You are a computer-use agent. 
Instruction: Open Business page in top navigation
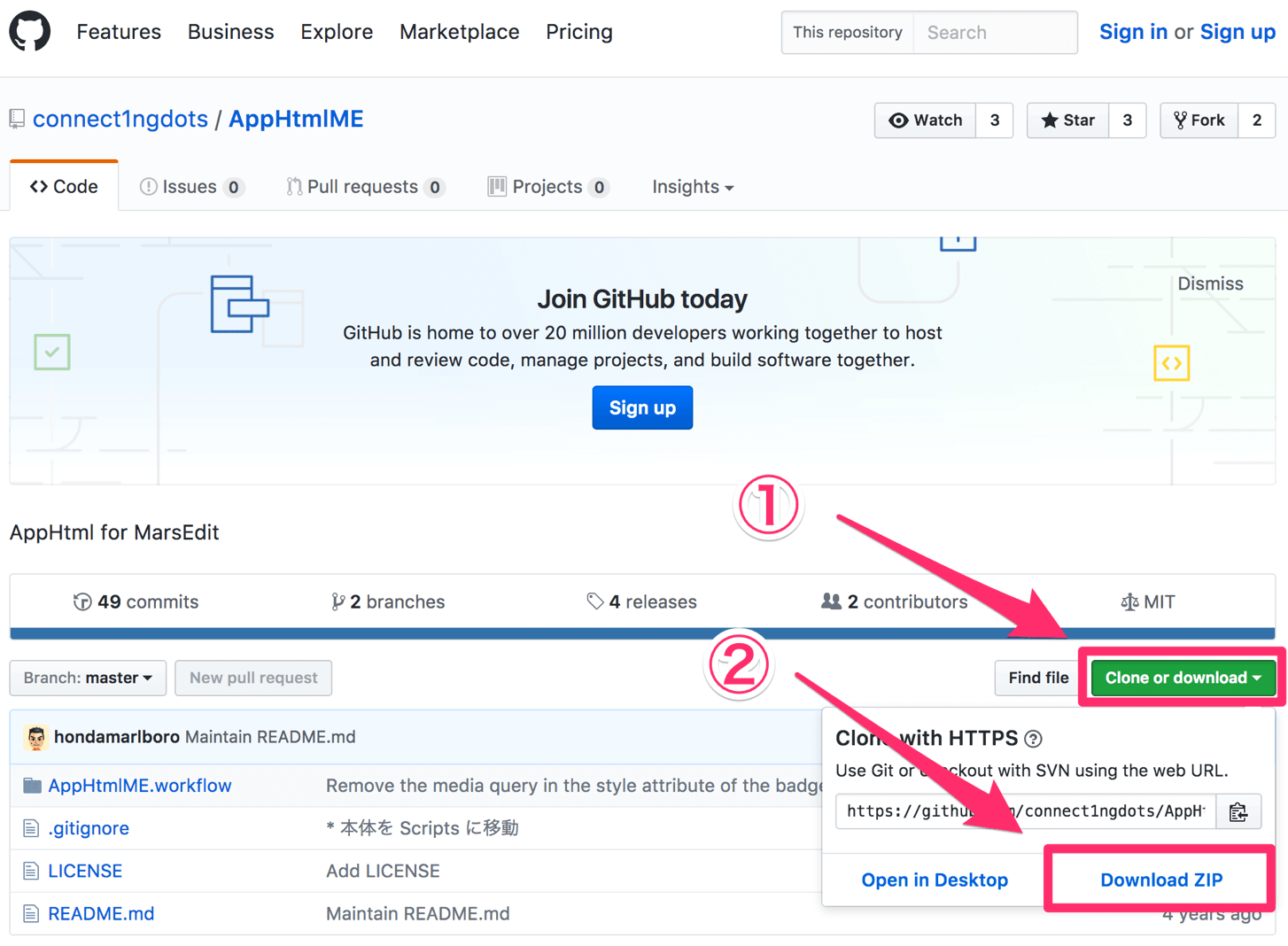[230, 32]
